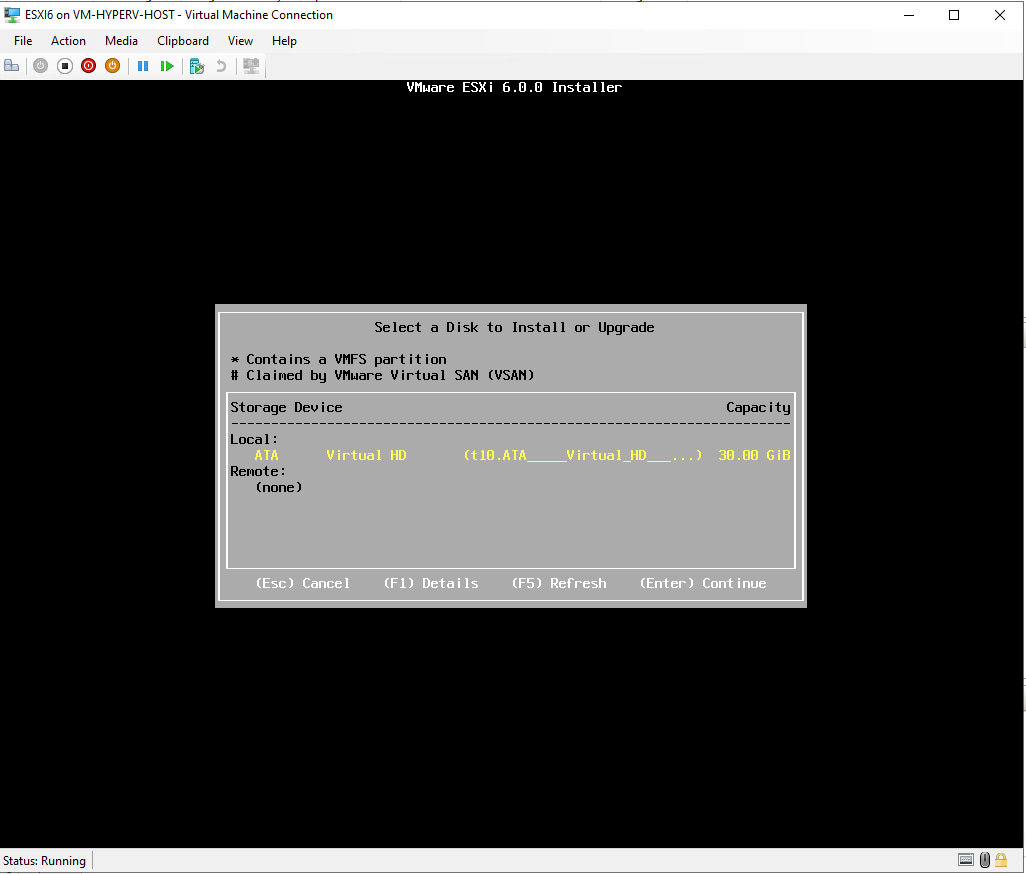This screenshot has height=874, width=1026.
Task: Open the View menu
Action: pyautogui.click(x=240, y=41)
